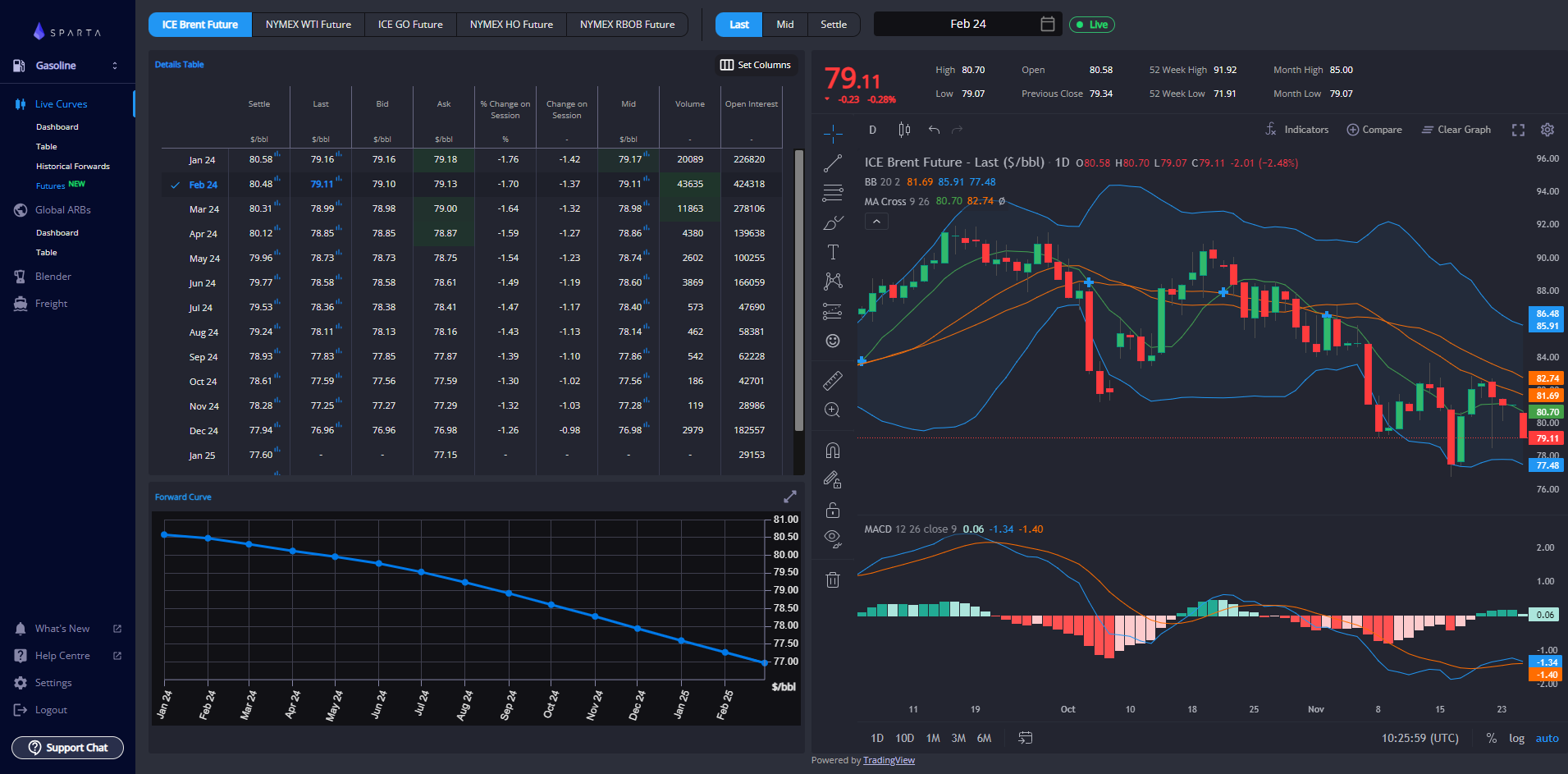Activate the zoom in tool

tap(833, 410)
